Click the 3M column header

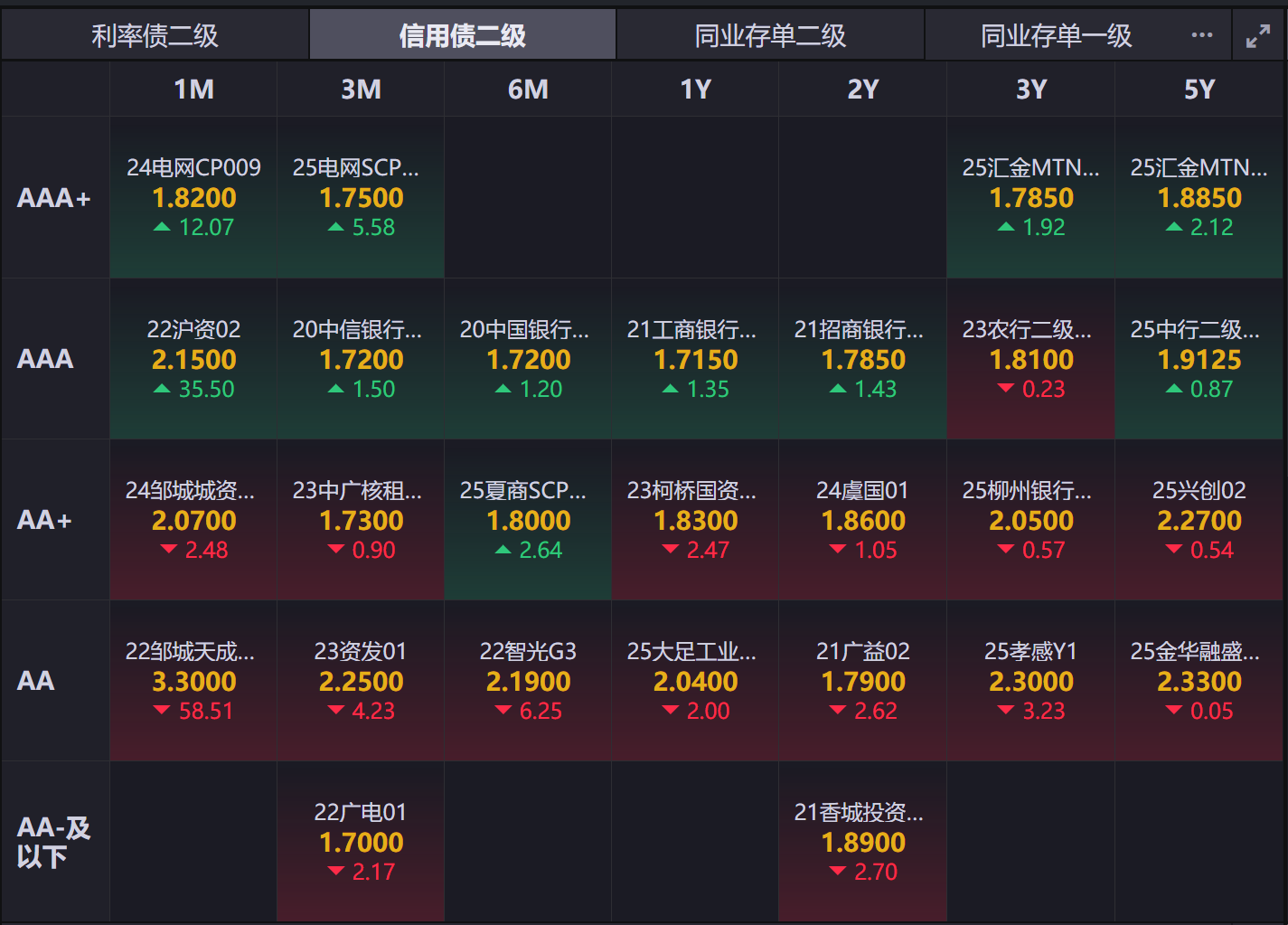pyautogui.click(x=361, y=90)
